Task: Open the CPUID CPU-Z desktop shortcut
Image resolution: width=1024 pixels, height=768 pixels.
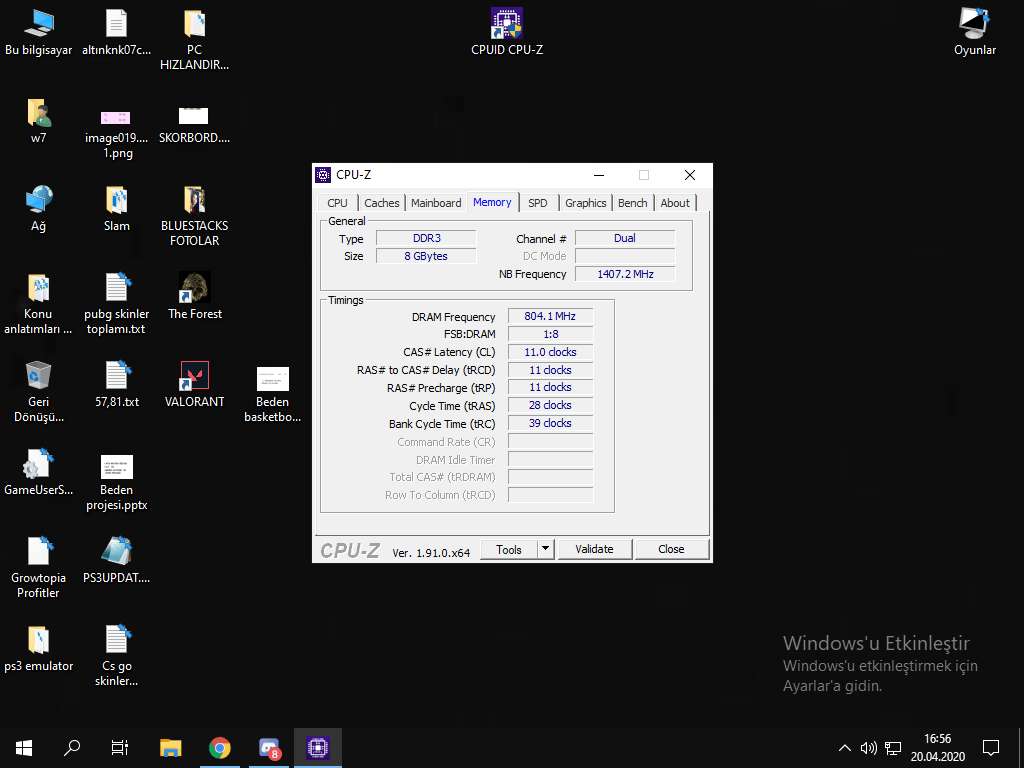Action: pyautogui.click(x=507, y=24)
